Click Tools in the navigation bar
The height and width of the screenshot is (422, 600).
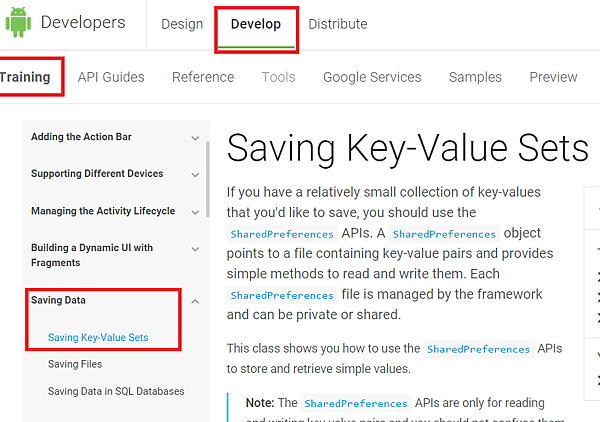[x=278, y=77]
